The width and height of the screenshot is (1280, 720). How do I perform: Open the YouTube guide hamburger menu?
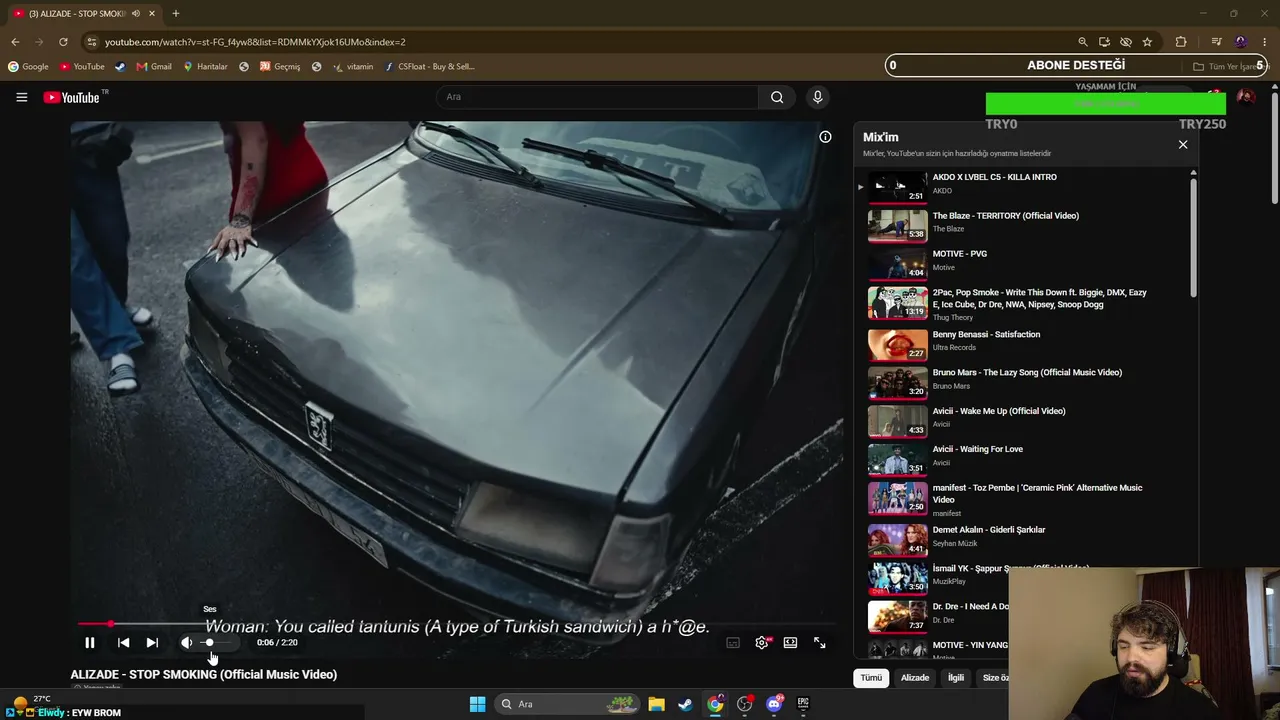point(21,97)
